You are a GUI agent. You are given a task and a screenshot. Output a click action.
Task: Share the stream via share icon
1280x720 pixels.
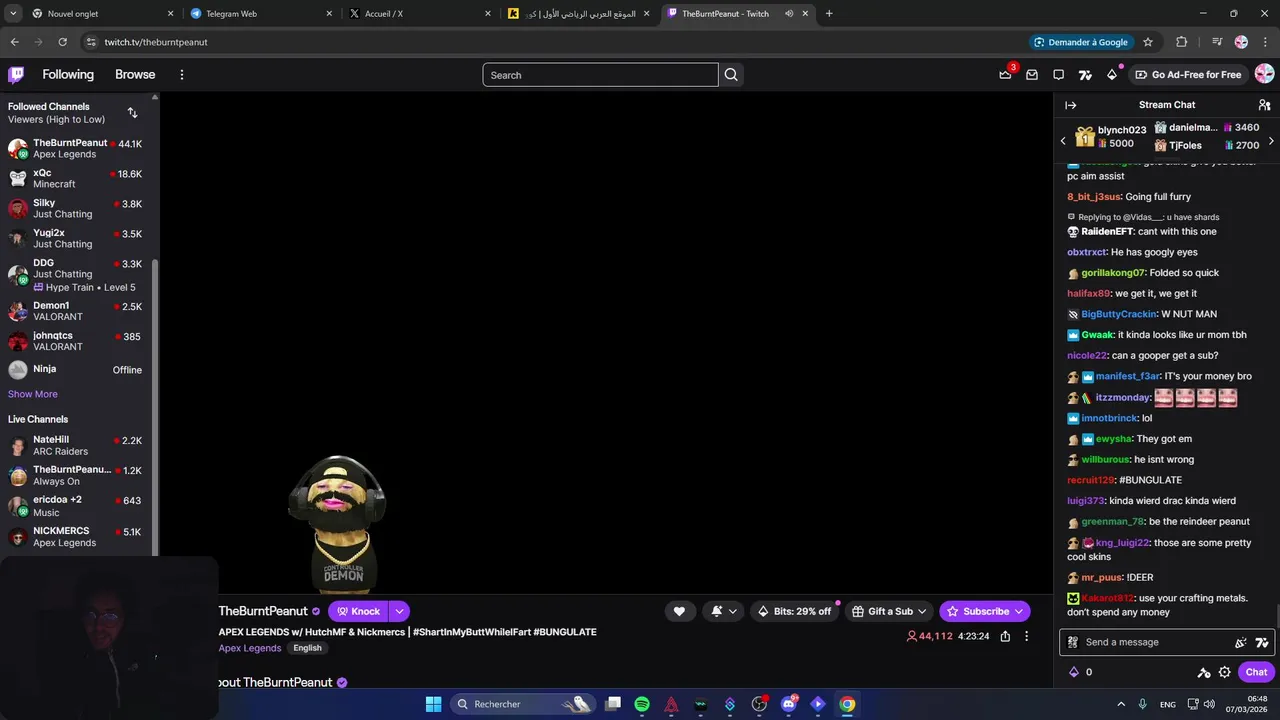click(x=1005, y=636)
